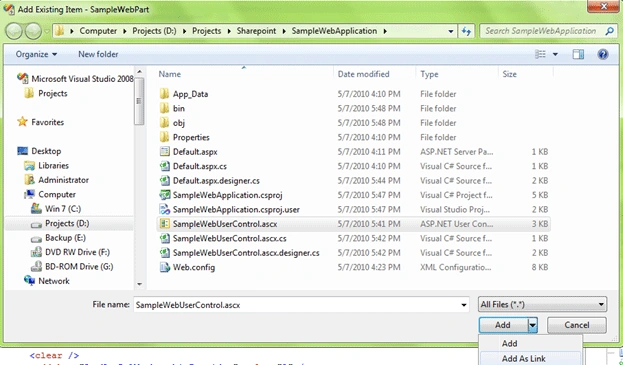This screenshot has width=623, height=365.
Task: Click the Win 7 (C:) drive icon
Action: pyautogui.click(x=37, y=208)
